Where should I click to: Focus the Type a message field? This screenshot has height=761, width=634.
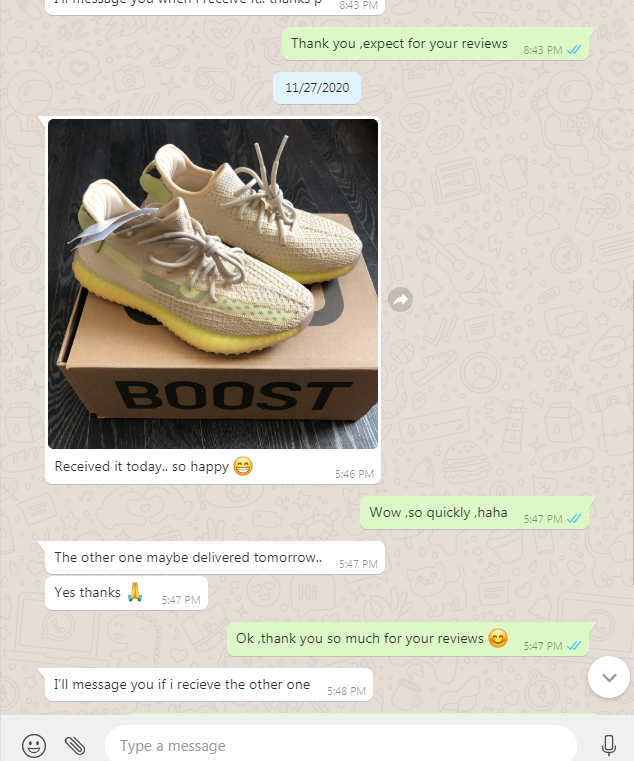pyautogui.click(x=341, y=745)
